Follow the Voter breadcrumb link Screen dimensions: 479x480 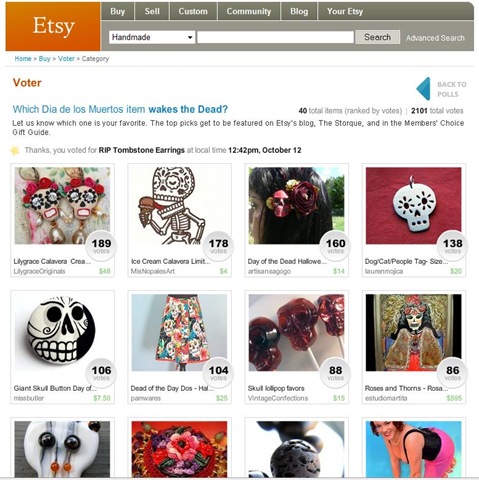click(66, 59)
